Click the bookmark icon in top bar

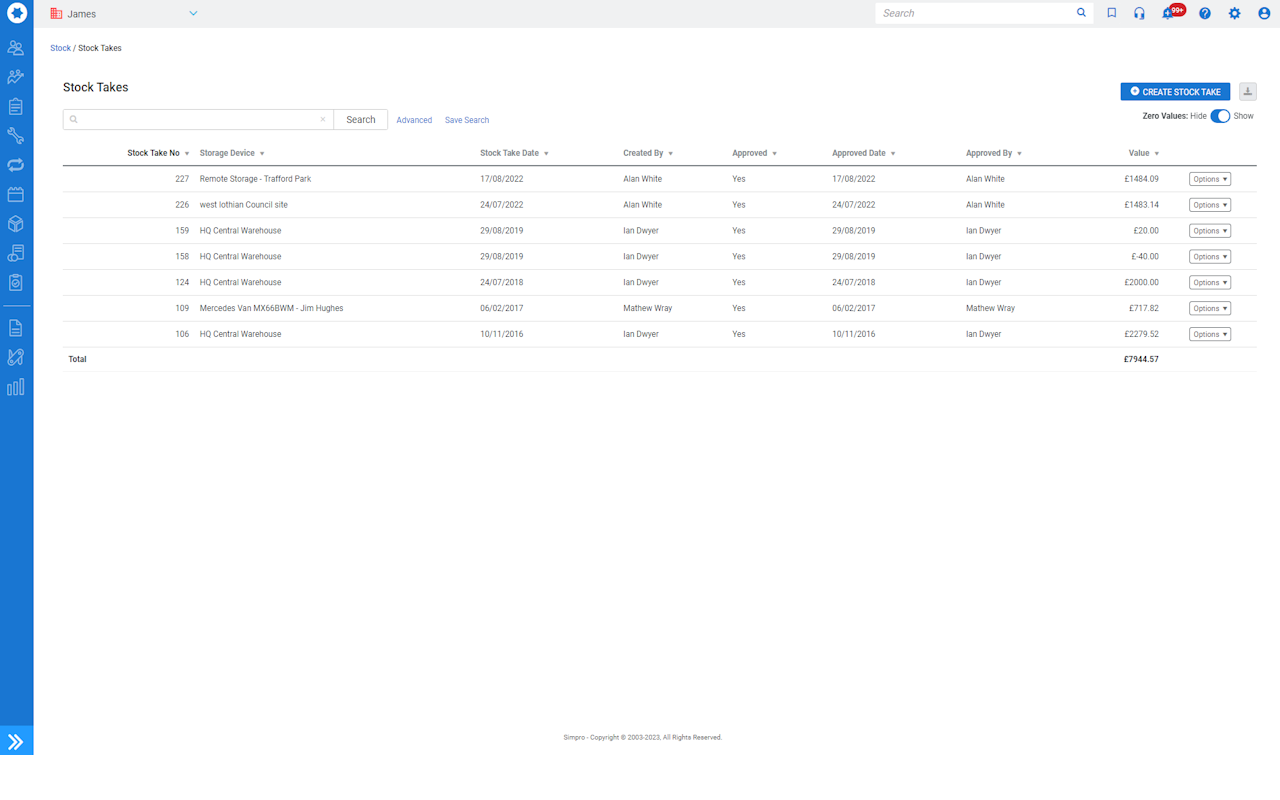coord(1111,14)
